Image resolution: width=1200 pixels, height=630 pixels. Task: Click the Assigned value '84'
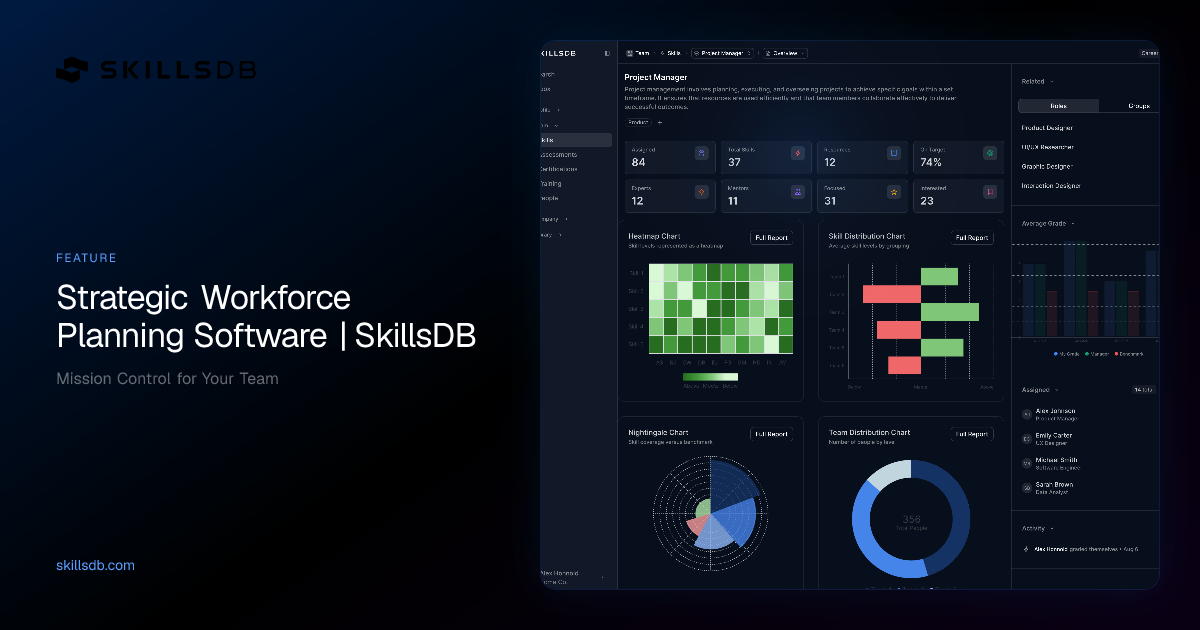(x=638, y=162)
